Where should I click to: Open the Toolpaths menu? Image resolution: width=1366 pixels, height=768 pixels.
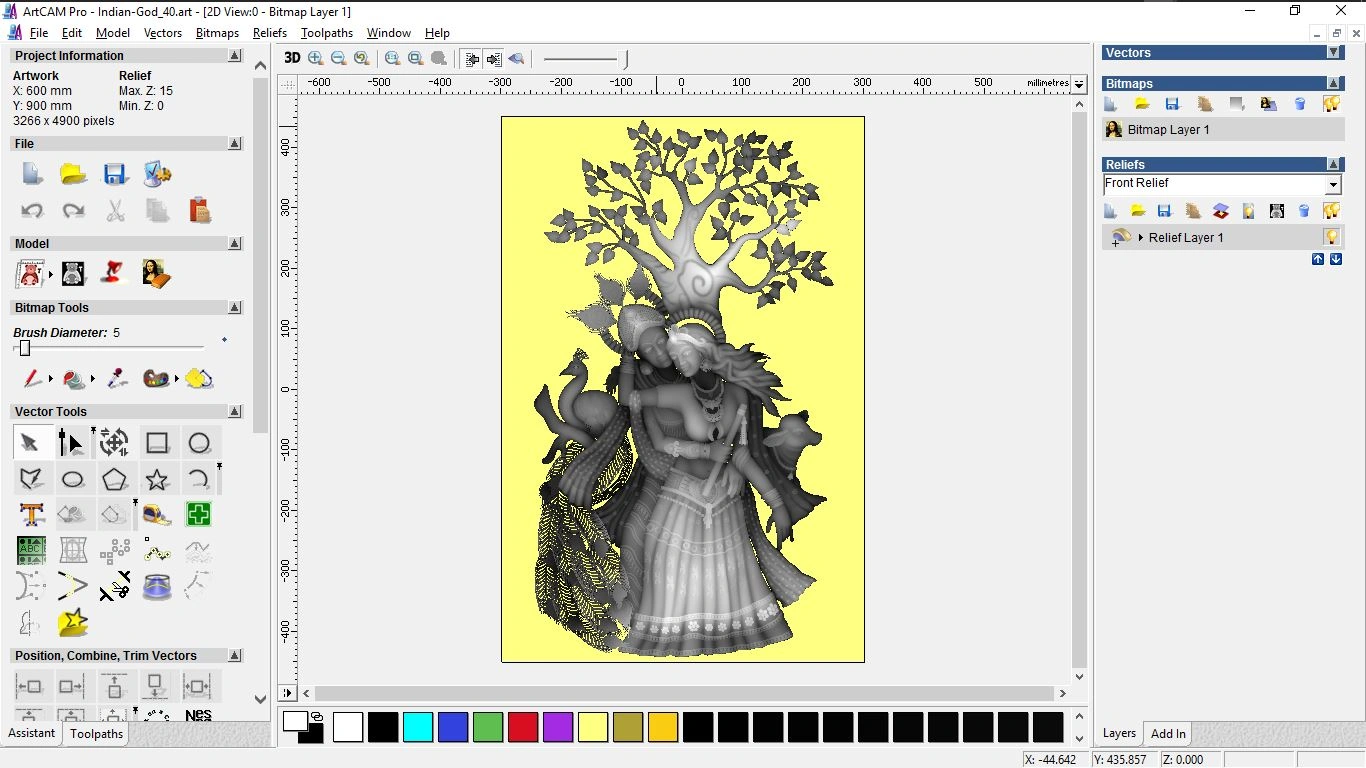click(x=326, y=33)
